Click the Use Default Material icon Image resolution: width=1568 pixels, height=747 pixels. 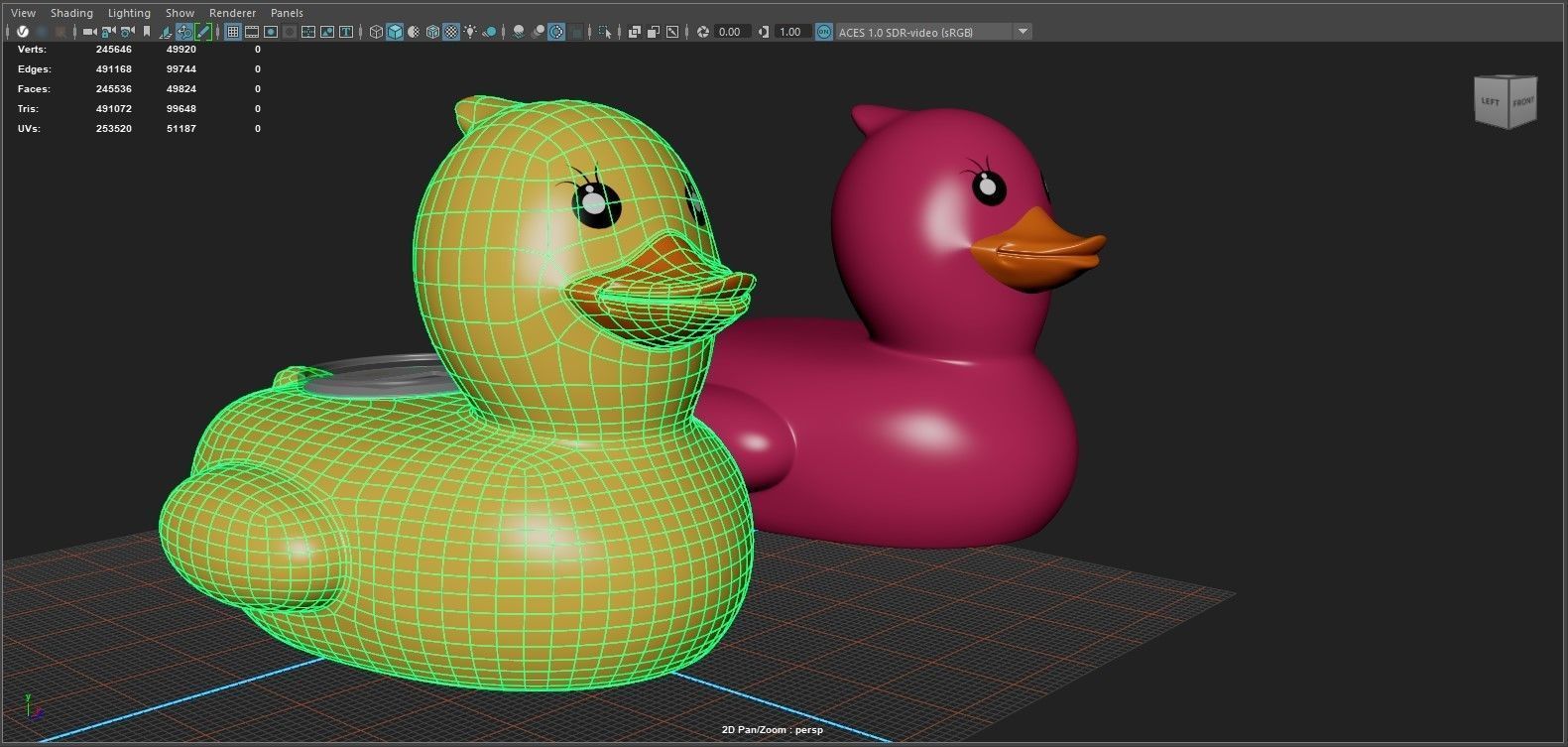tap(414, 32)
